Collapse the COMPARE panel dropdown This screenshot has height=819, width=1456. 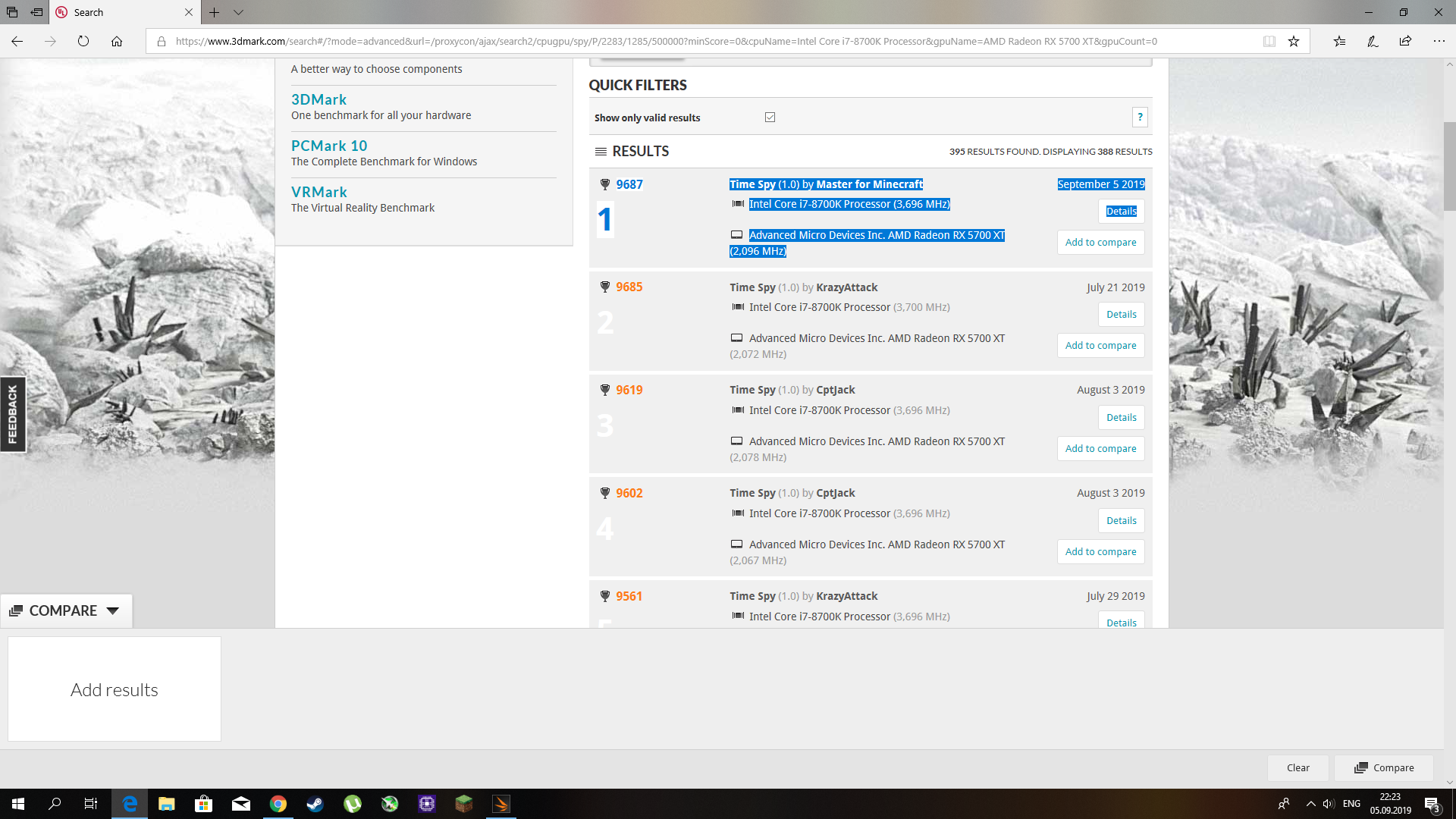tap(113, 610)
